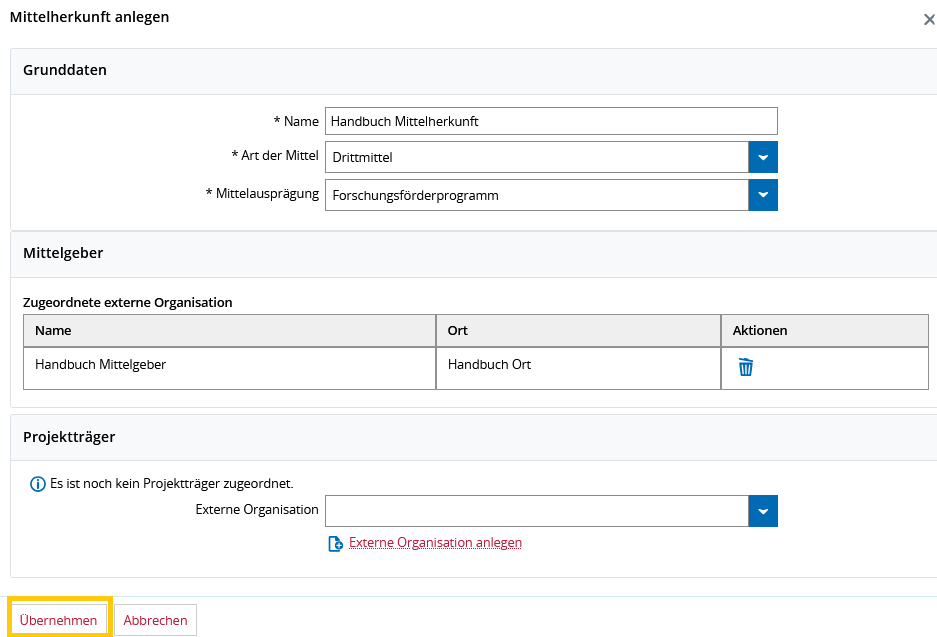Expand the Mittelausprägung dropdown arrow
This screenshot has height=637, width=937.
coord(763,195)
